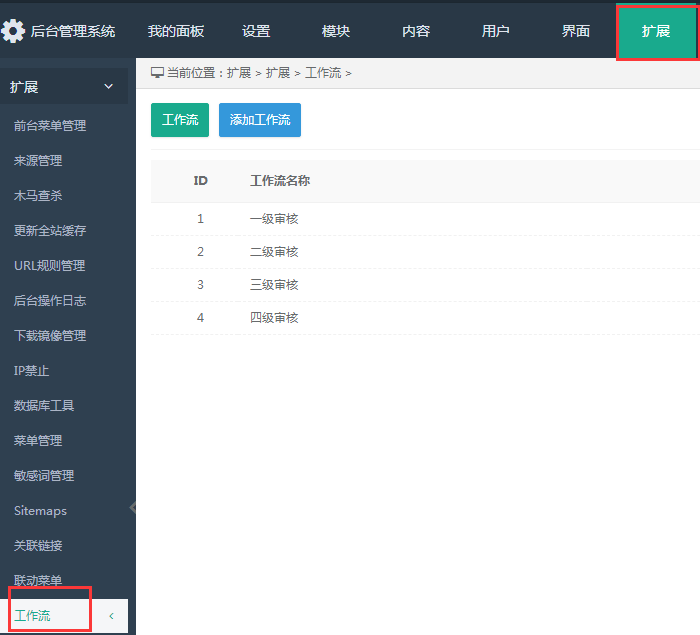The image size is (700, 635).
Task: Open the 用户 top menu
Action: tap(496, 31)
